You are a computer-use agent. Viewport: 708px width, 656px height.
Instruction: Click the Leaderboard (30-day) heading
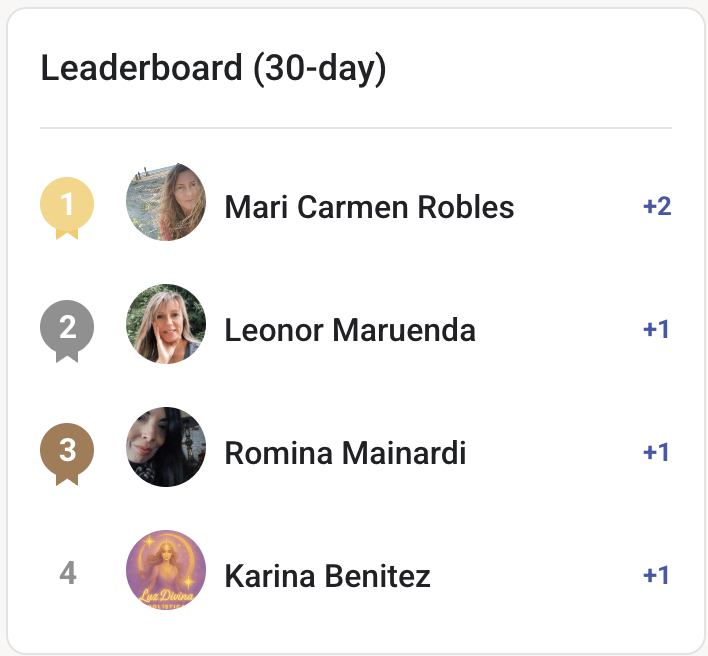point(213,69)
